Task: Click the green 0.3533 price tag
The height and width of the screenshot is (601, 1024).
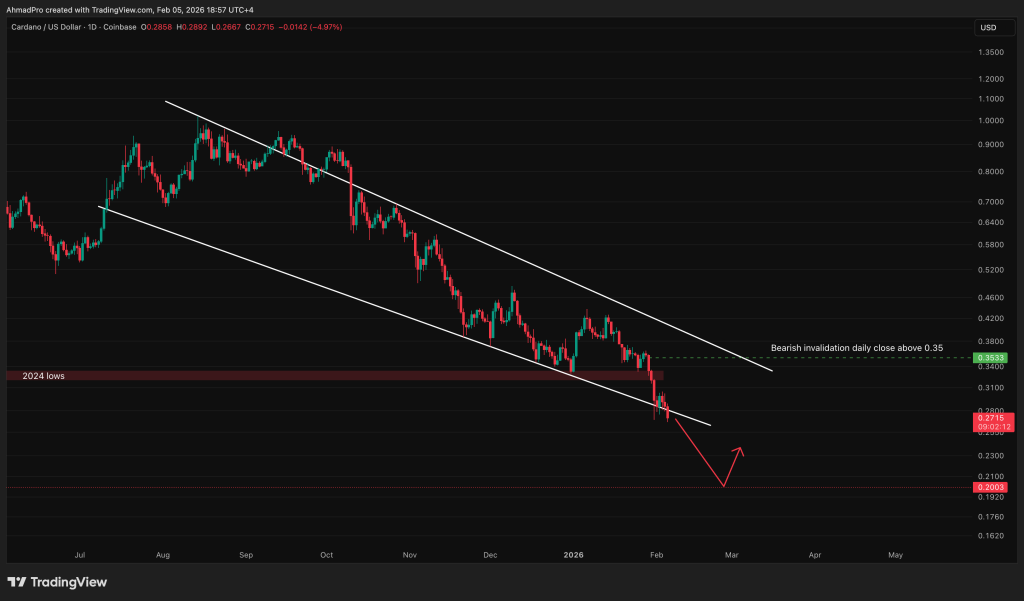Action: [990, 358]
